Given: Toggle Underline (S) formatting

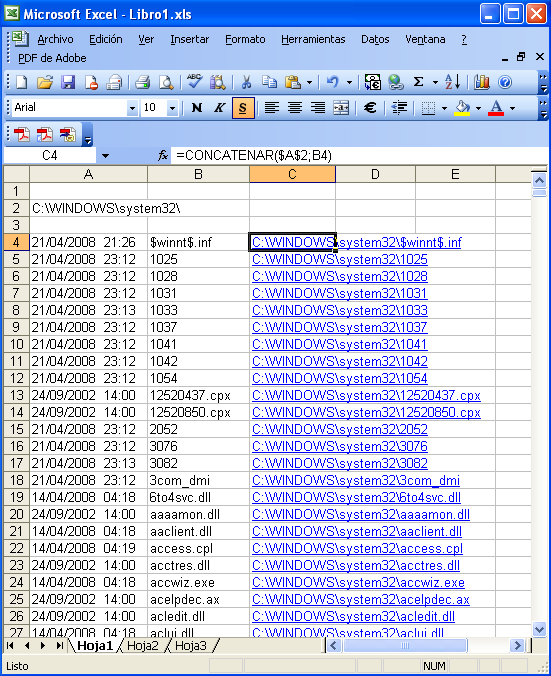Looking at the screenshot, I should 243,108.
